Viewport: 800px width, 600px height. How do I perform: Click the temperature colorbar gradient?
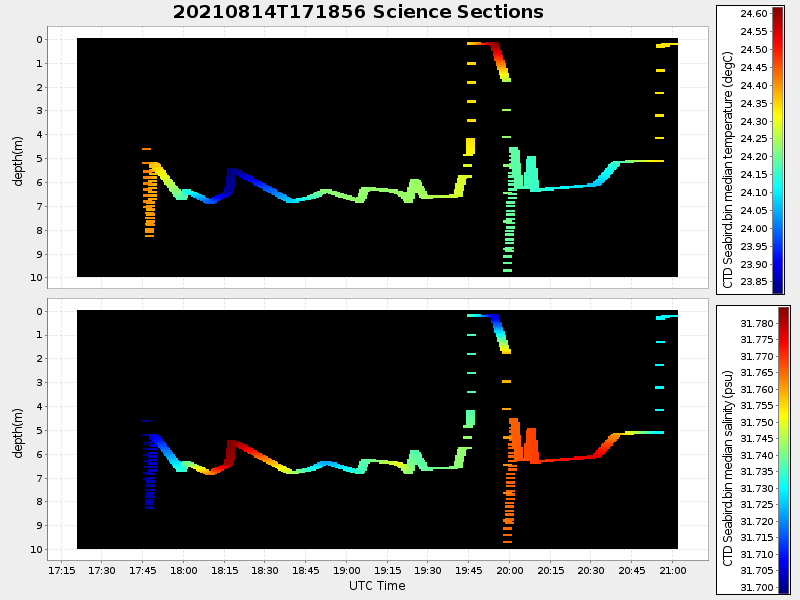pyautogui.click(x=778, y=150)
